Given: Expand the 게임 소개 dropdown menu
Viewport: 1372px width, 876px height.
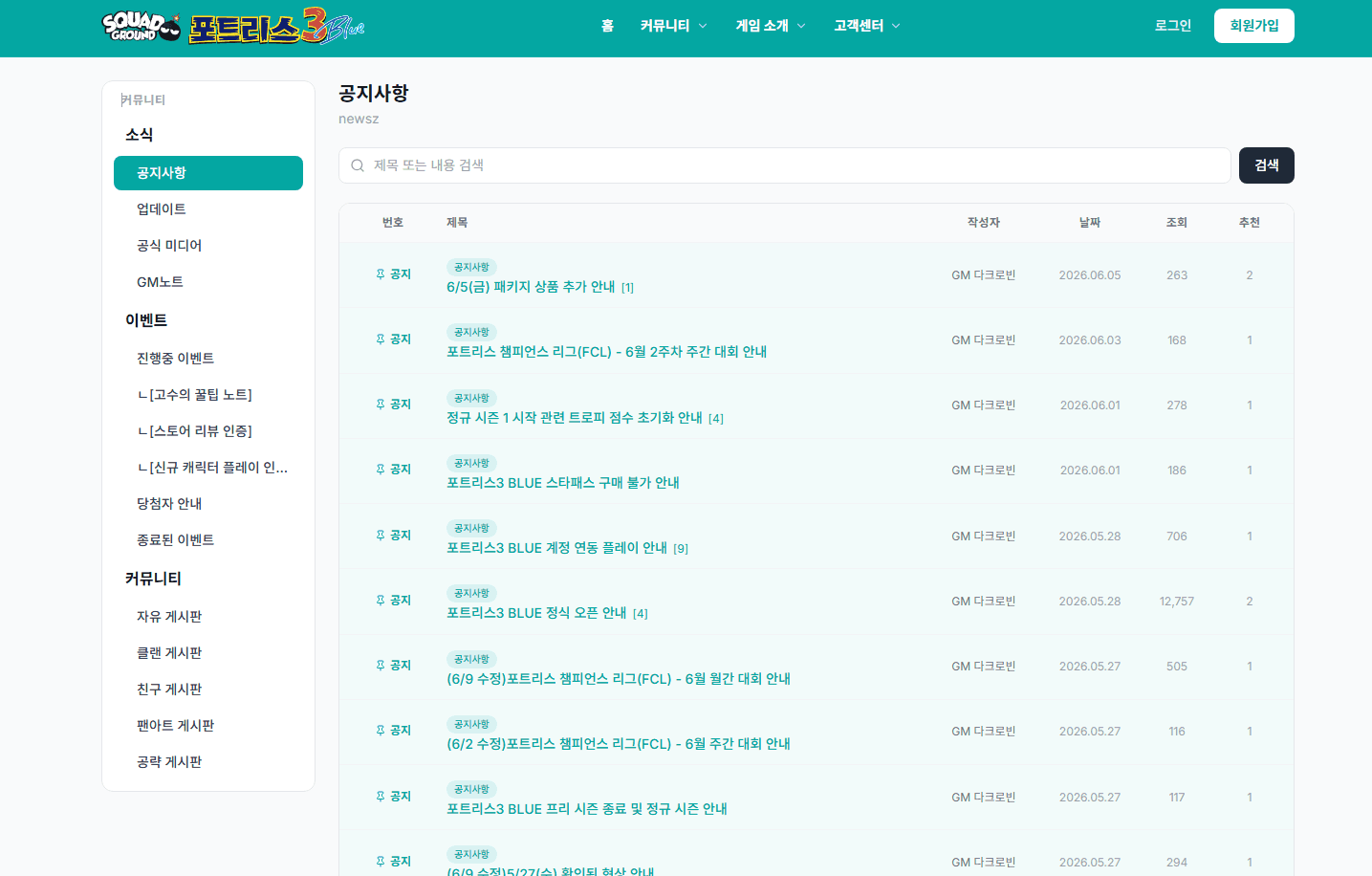Looking at the screenshot, I should point(771,26).
